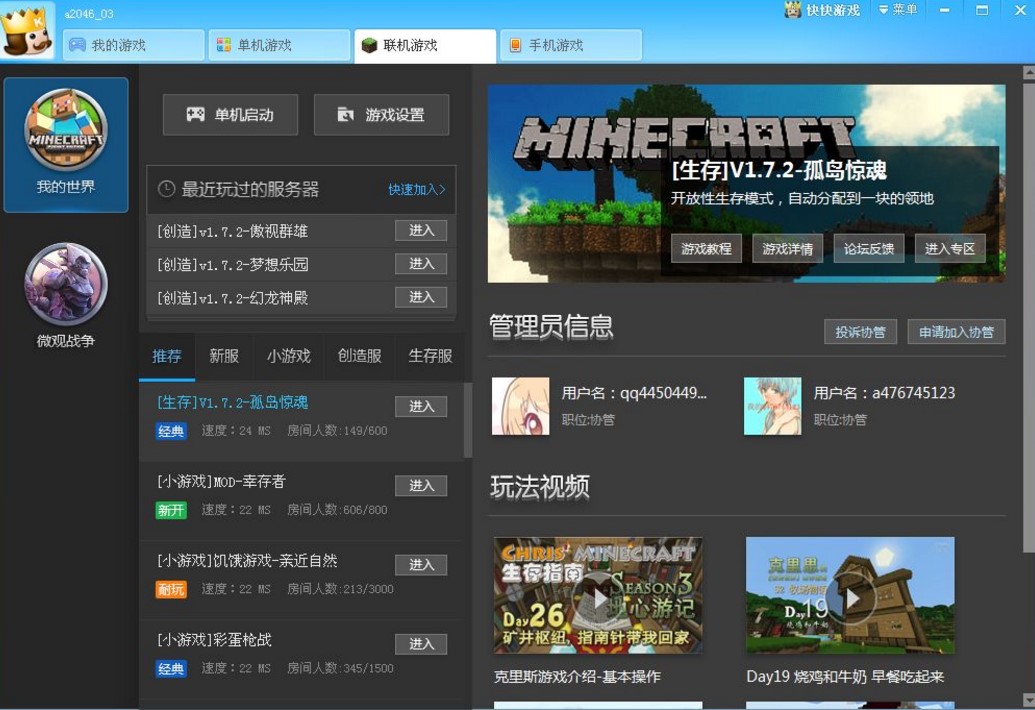This screenshot has width=1035, height=710.
Task: Switch to the 联机游戏 tab
Action: (x=425, y=45)
